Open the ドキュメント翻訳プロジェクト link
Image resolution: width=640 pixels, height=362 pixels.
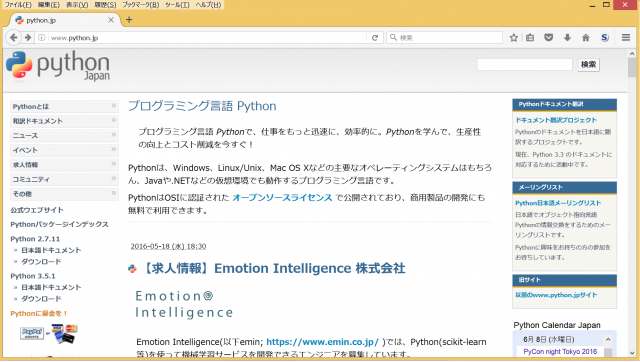tap(556, 120)
